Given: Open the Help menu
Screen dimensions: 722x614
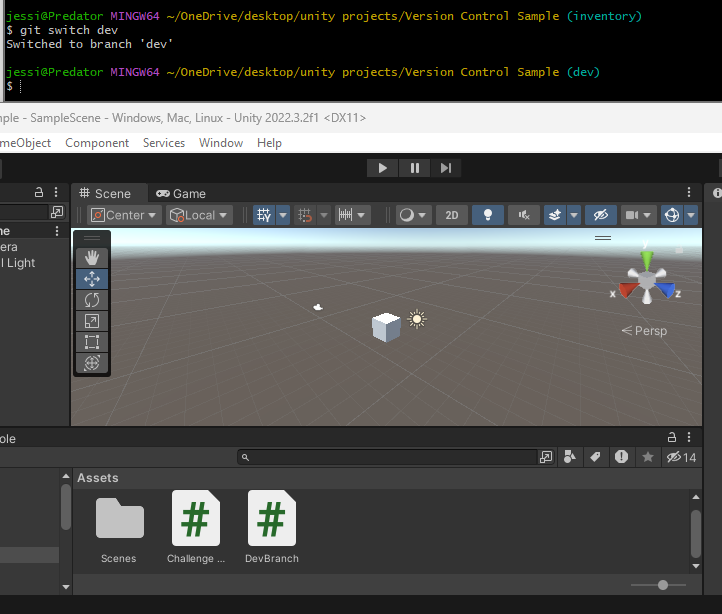Looking at the screenshot, I should 269,143.
